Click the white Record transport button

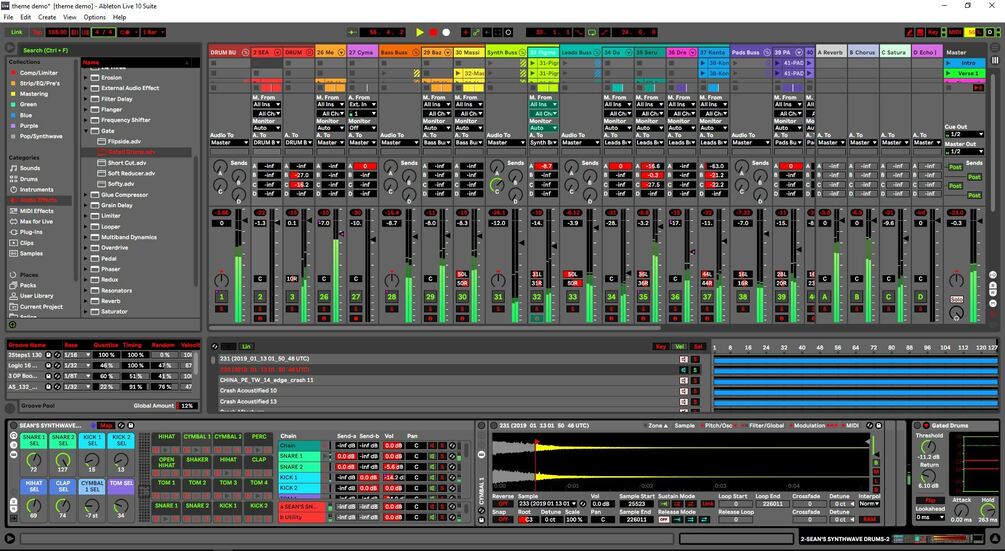pos(446,32)
